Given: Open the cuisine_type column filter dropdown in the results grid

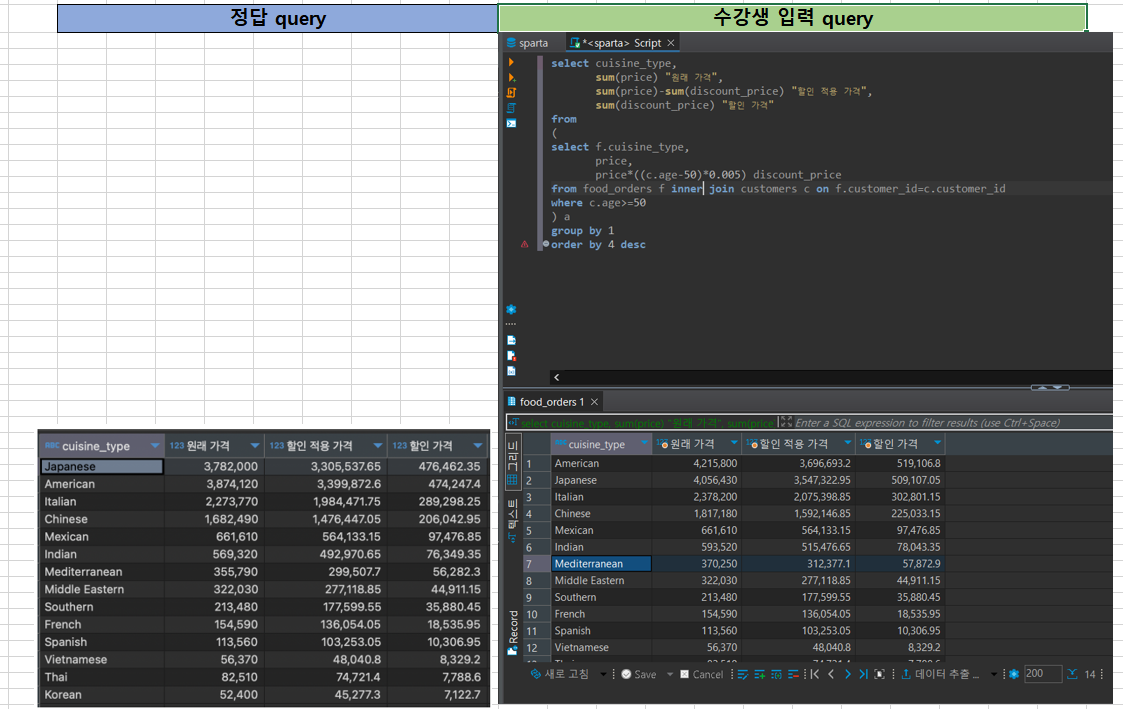Looking at the screenshot, I should tap(645, 443).
